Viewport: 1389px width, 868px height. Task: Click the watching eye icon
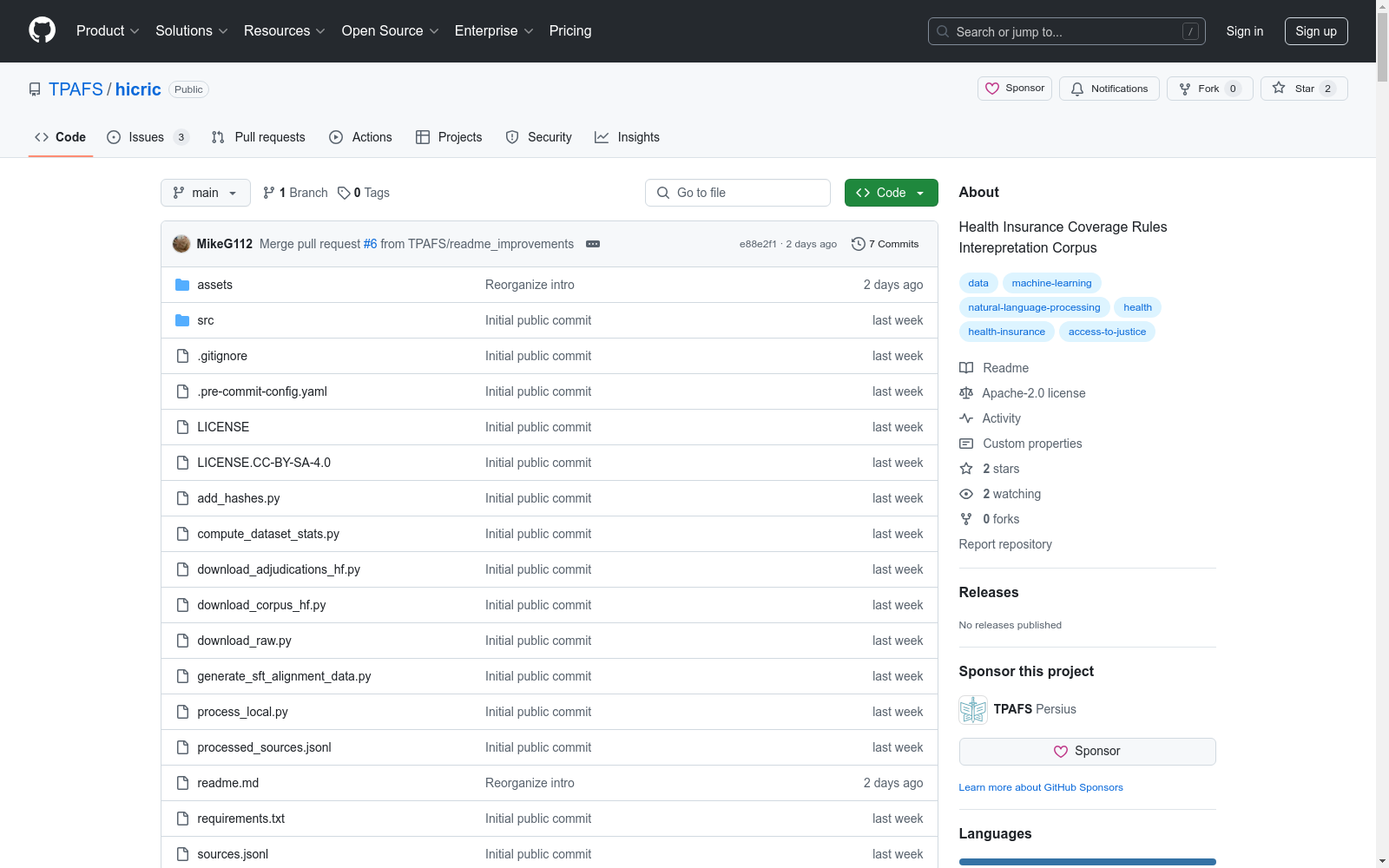[x=966, y=494]
